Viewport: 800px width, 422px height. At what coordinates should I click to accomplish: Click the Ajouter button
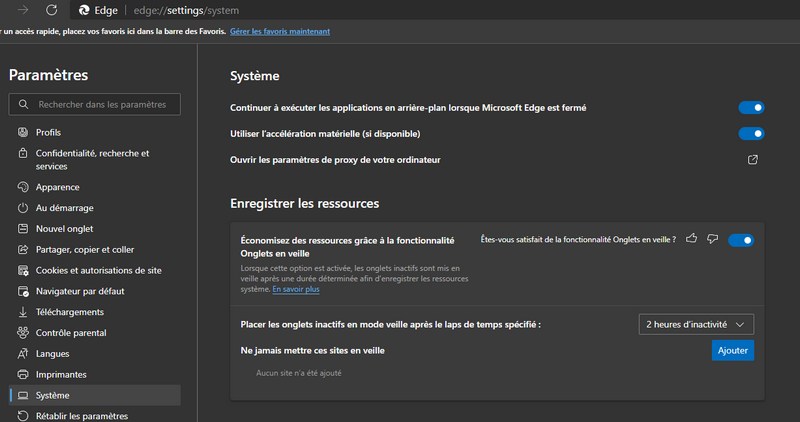pyautogui.click(x=732, y=351)
